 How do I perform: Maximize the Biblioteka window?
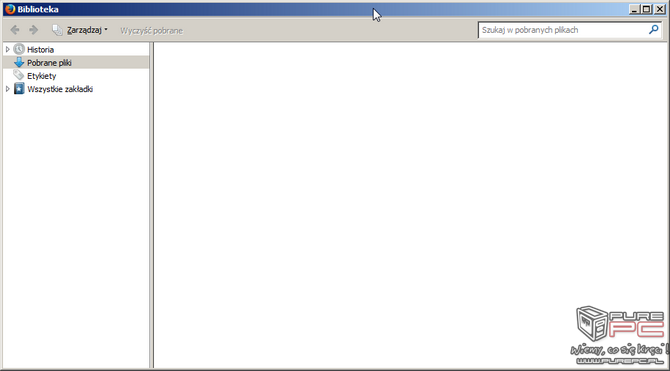pyautogui.click(x=647, y=9)
